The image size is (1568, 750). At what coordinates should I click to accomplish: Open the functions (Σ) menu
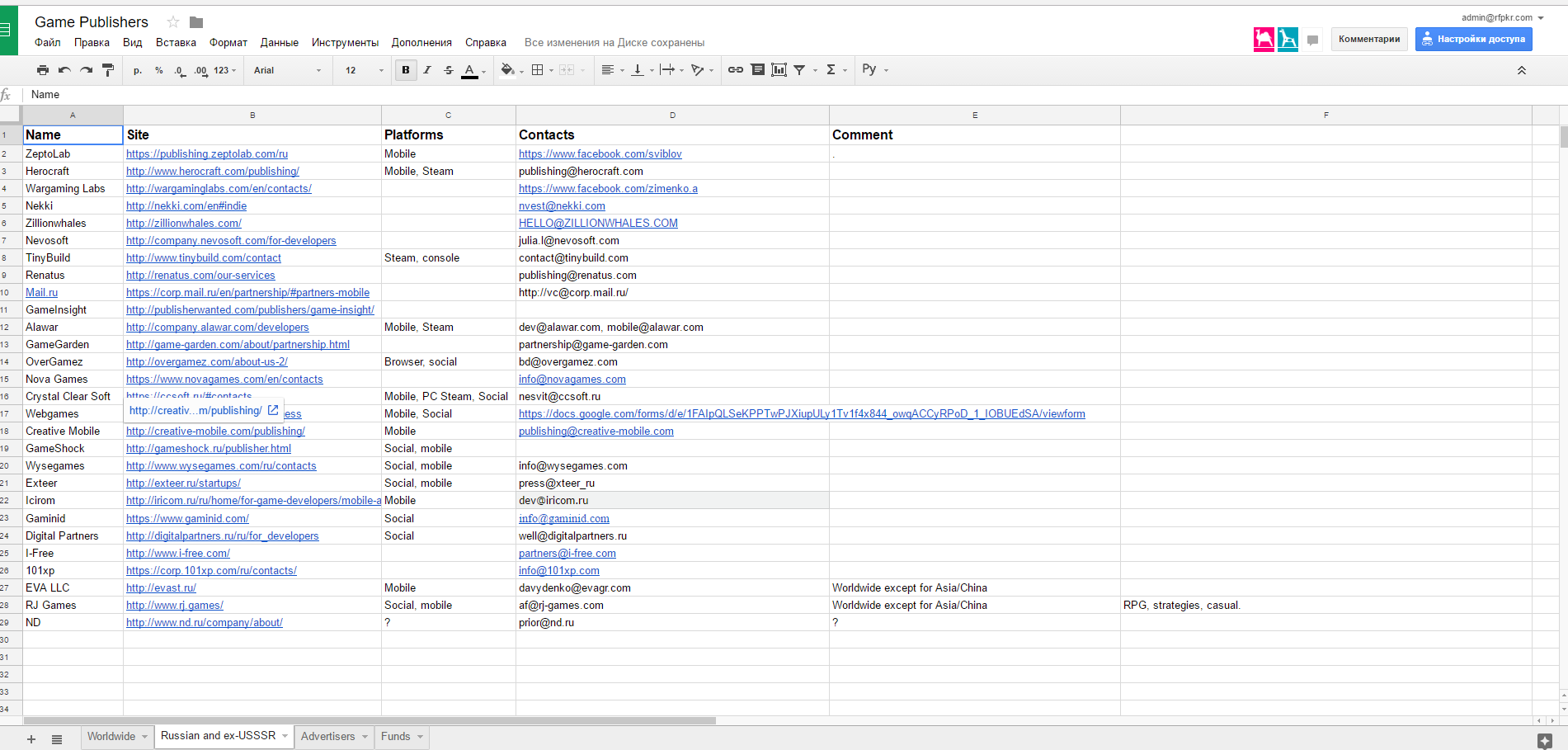coord(832,70)
